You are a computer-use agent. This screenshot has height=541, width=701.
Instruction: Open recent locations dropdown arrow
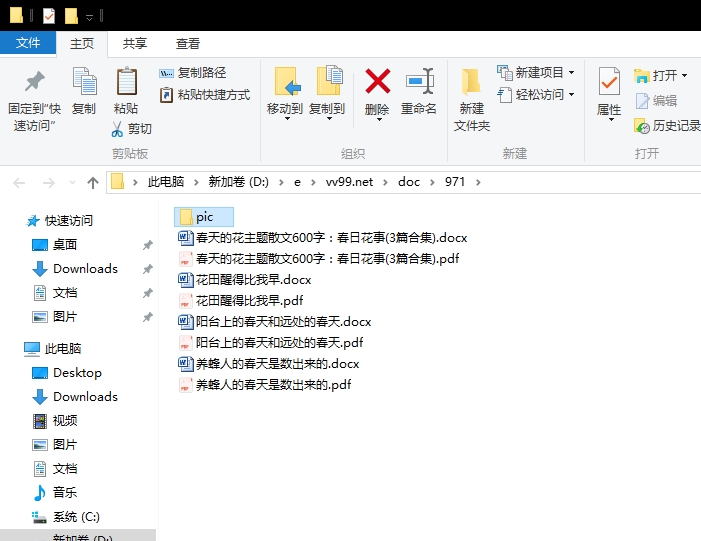click(x=72, y=182)
